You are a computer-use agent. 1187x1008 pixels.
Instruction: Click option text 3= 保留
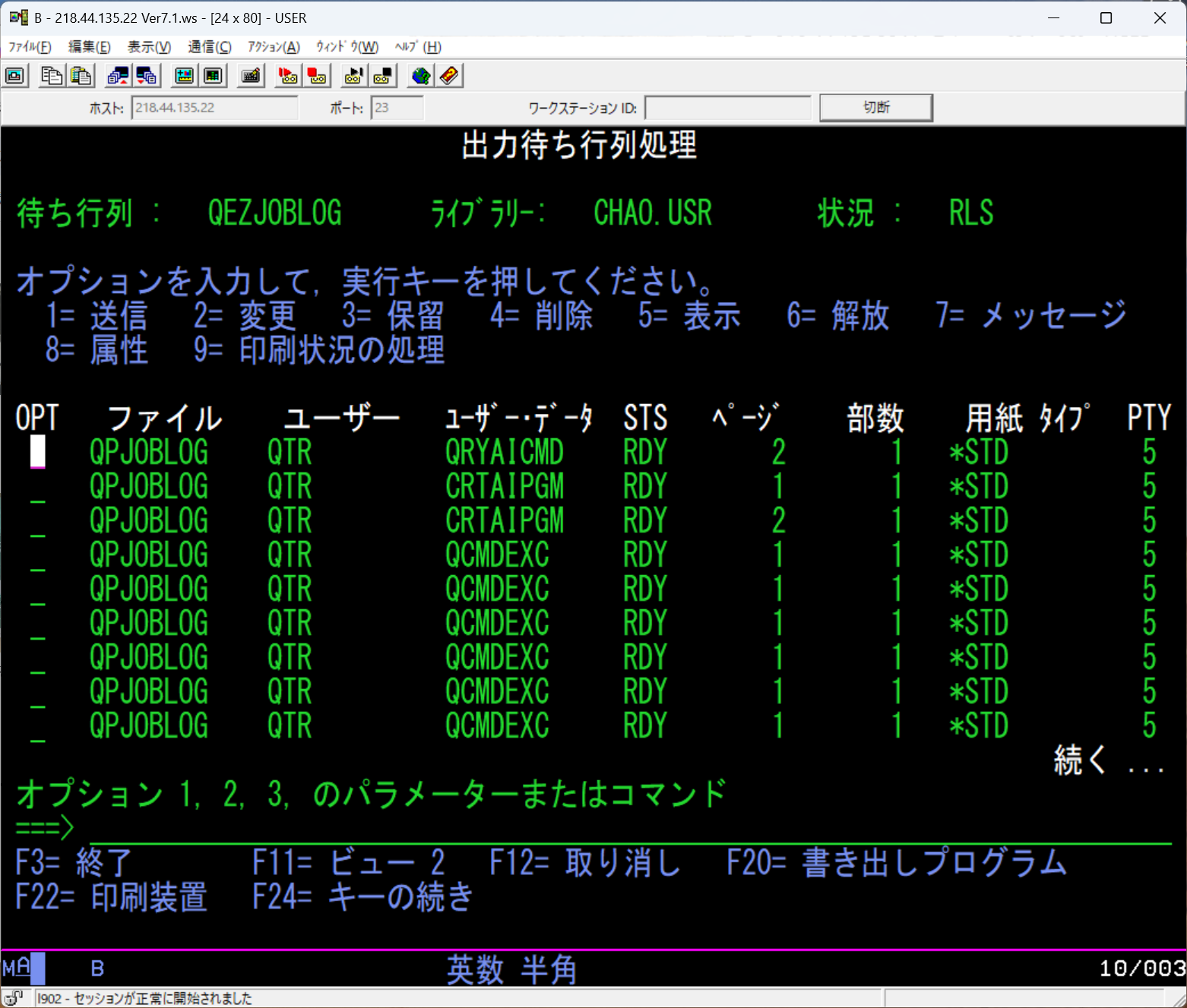pos(393,316)
